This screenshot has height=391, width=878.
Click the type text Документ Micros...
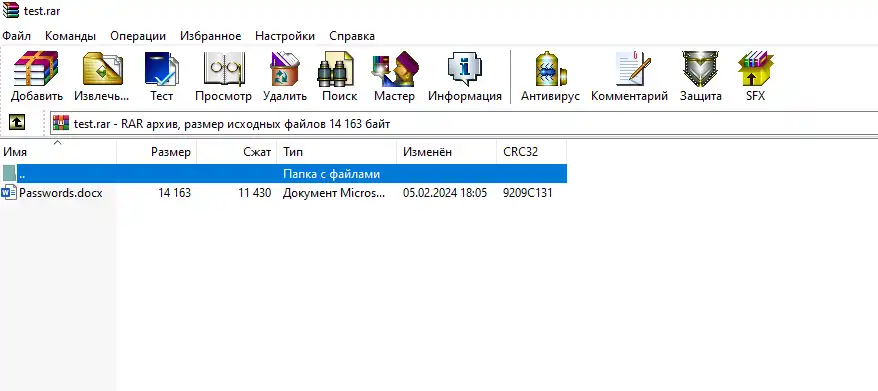[334, 193]
